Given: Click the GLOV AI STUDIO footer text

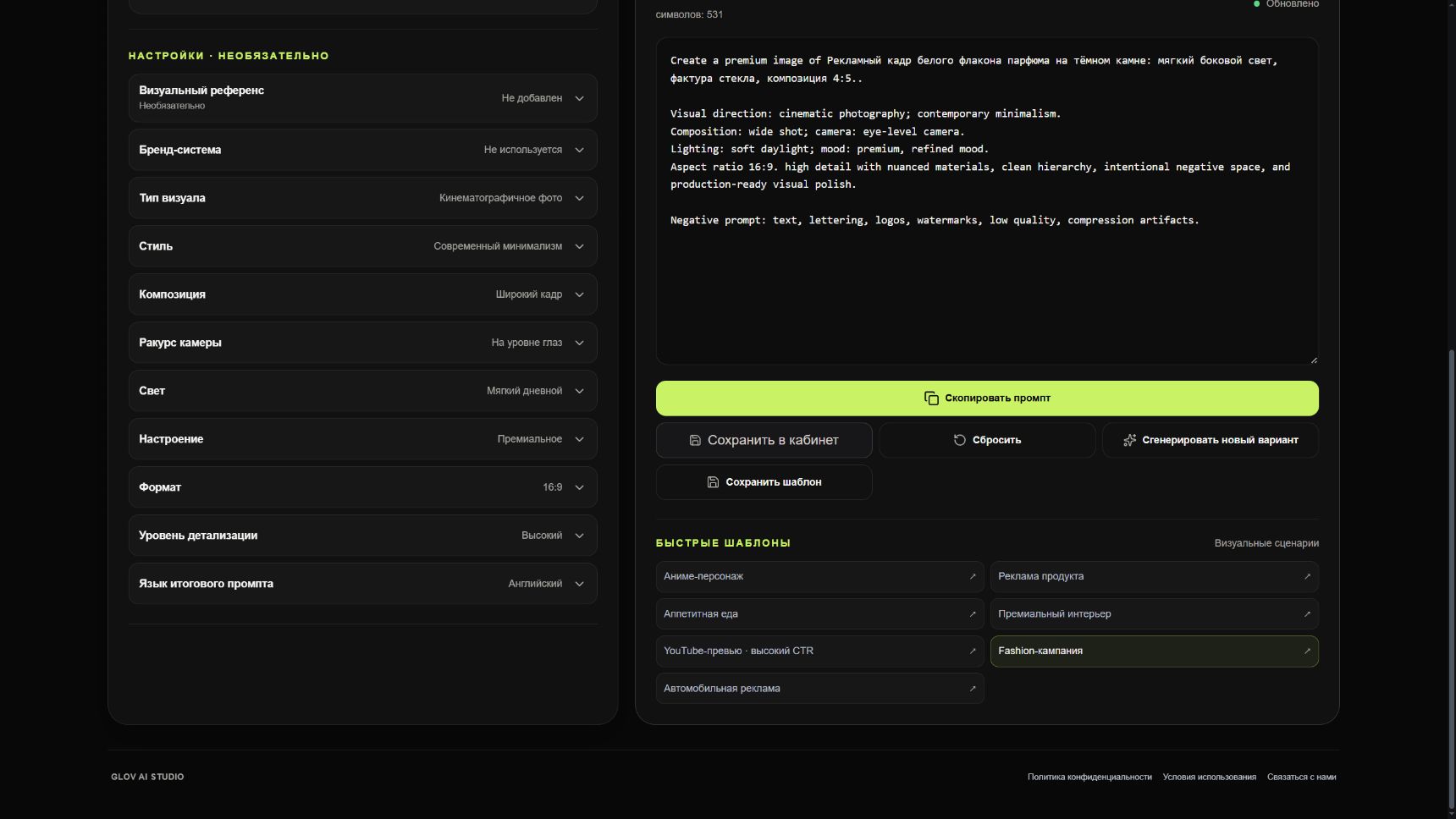Looking at the screenshot, I should click(x=147, y=777).
